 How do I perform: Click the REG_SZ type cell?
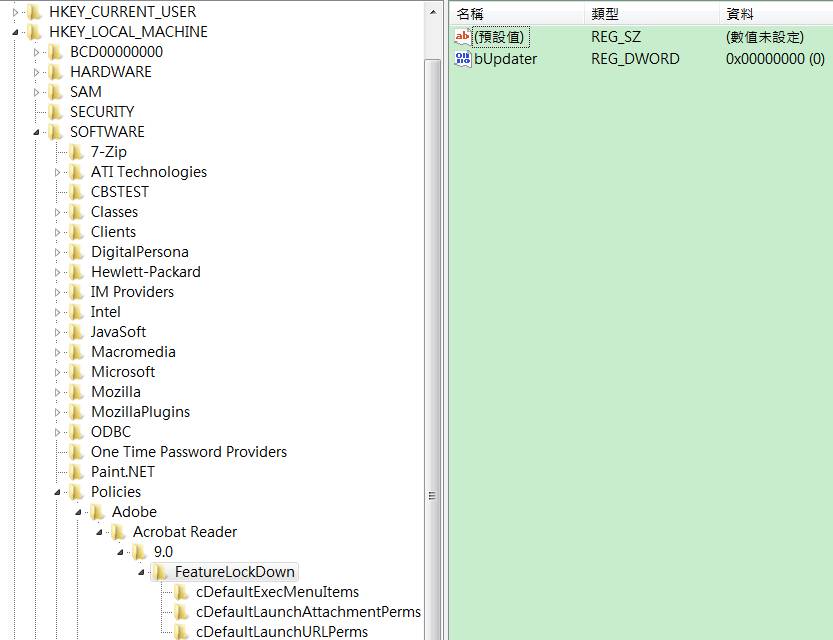pos(616,37)
